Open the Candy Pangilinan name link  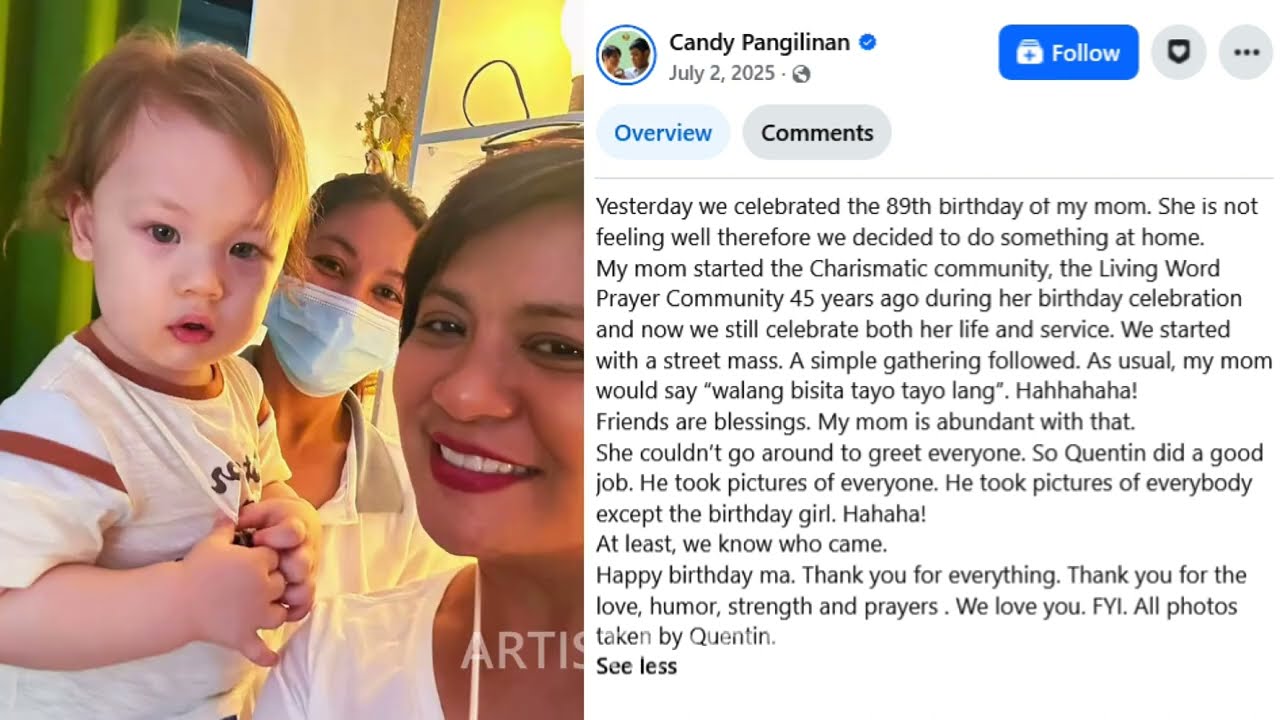[759, 42]
